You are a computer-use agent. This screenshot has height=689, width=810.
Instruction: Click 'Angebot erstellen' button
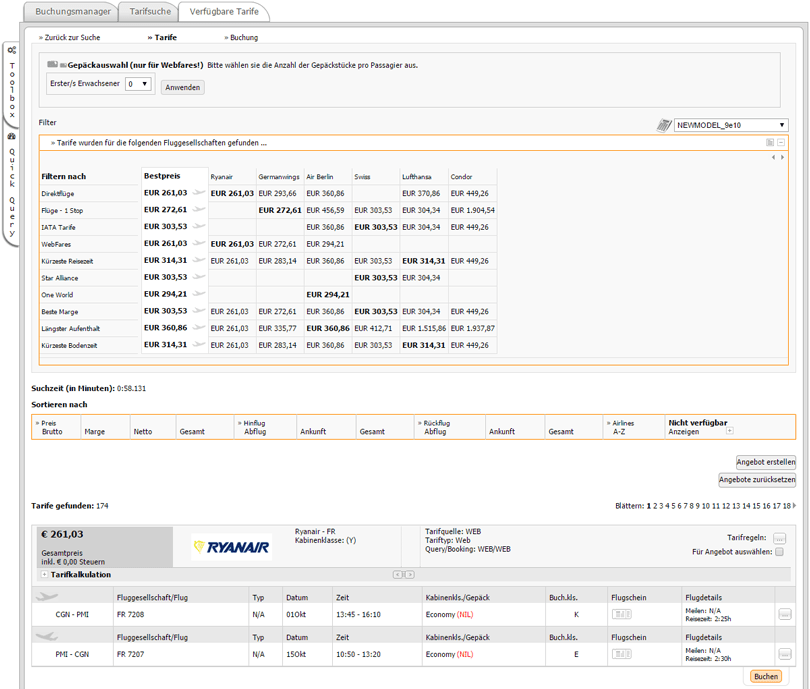(x=766, y=462)
